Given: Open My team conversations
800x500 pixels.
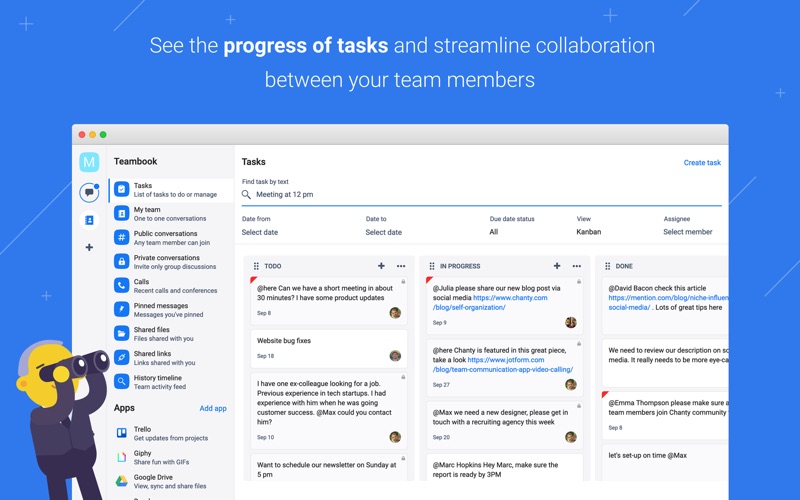Looking at the screenshot, I should (171, 214).
